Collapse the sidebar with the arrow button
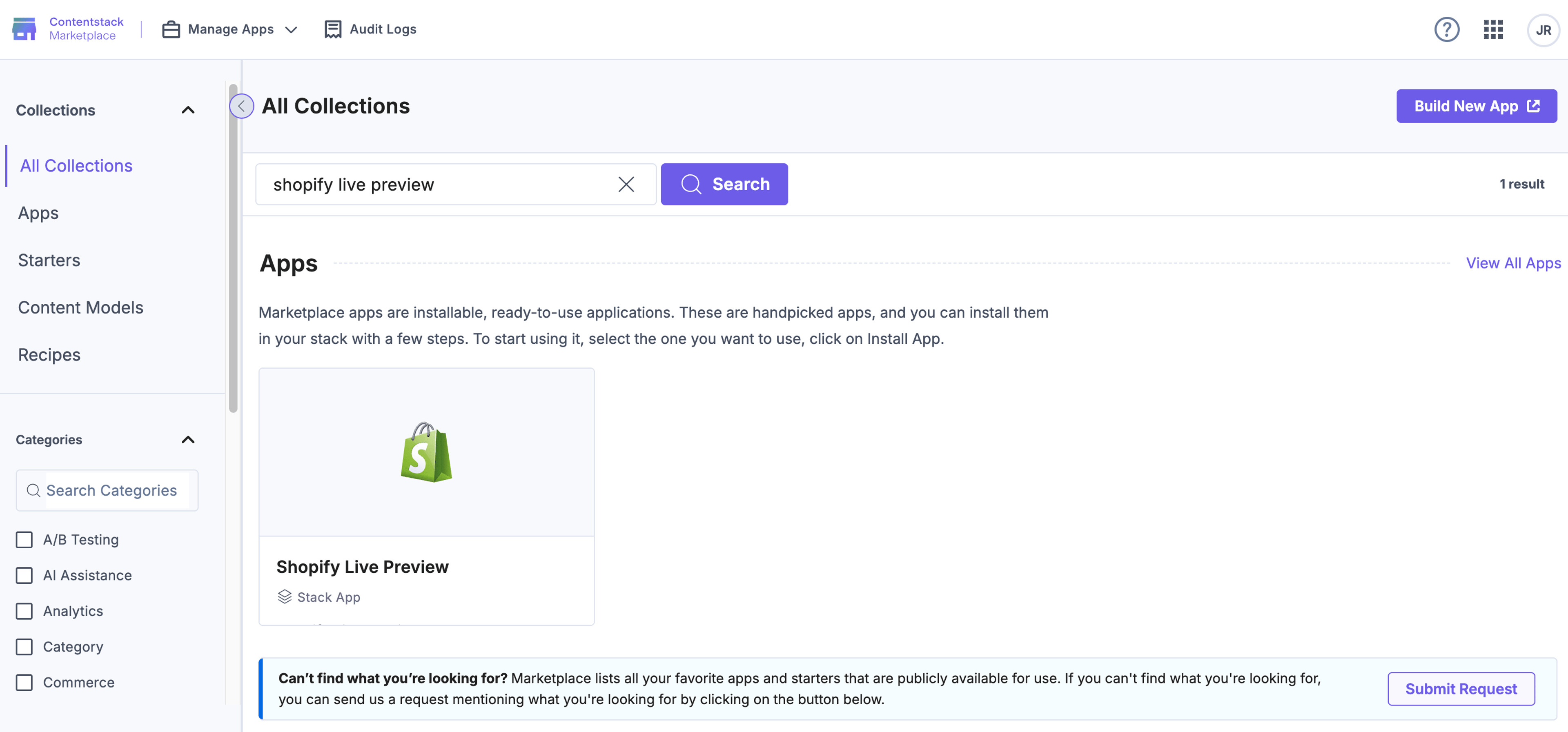The height and width of the screenshot is (732, 1568). [x=242, y=107]
